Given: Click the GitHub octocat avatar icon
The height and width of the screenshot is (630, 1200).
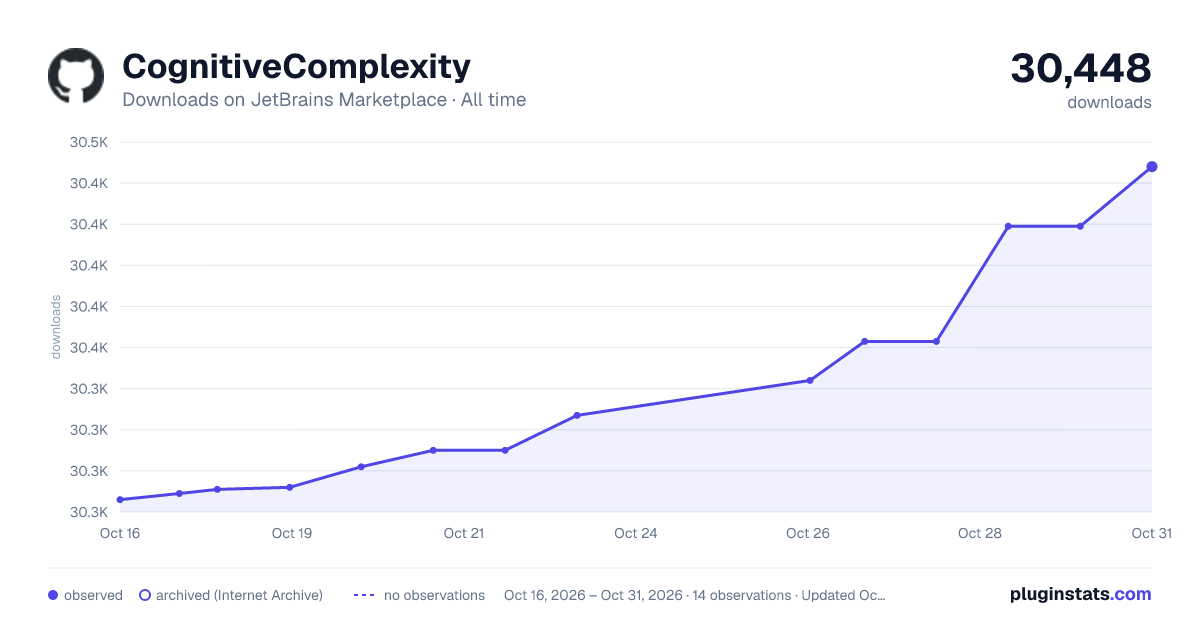Looking at the screenshot, I should (76, 76).
